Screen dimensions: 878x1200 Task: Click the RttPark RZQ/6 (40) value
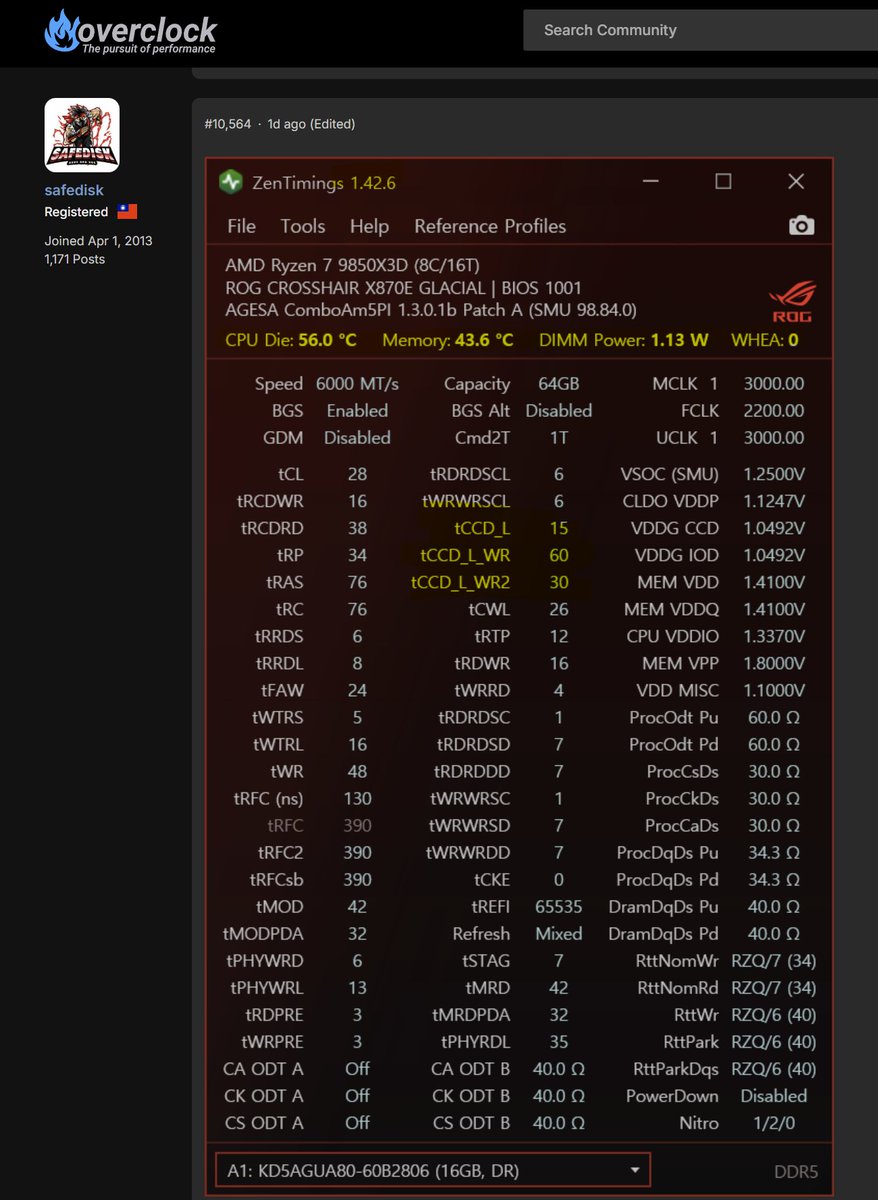coord(774,1042)
